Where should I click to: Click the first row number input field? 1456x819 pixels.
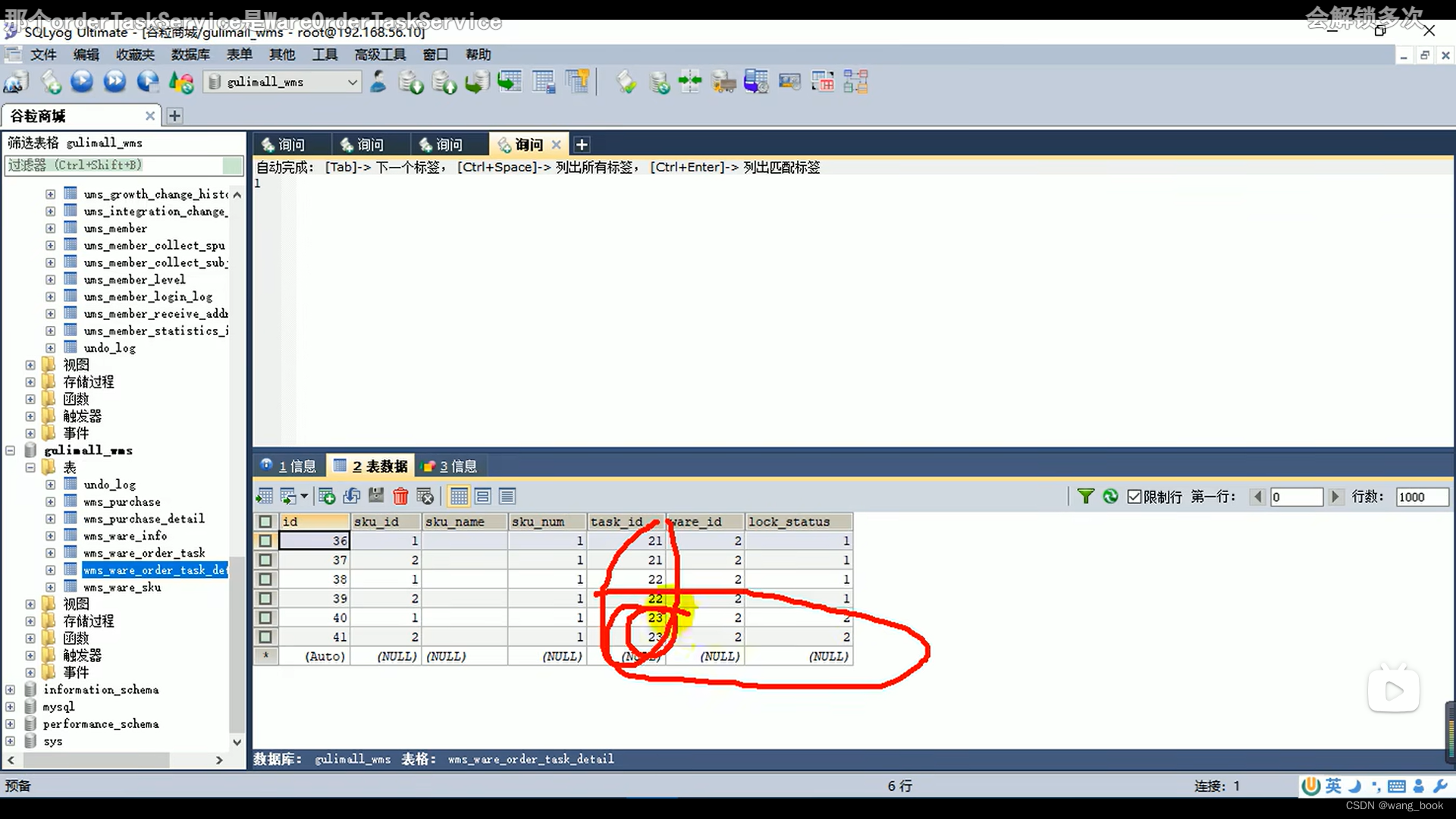click(1296, 497)
